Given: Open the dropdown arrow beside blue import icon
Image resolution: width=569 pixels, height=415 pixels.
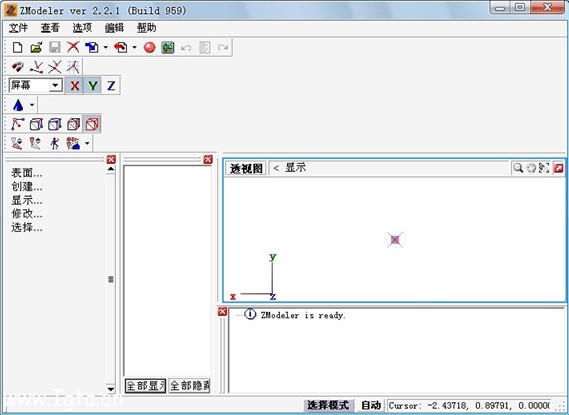Looking at the screenshot, I should point(106,48).
